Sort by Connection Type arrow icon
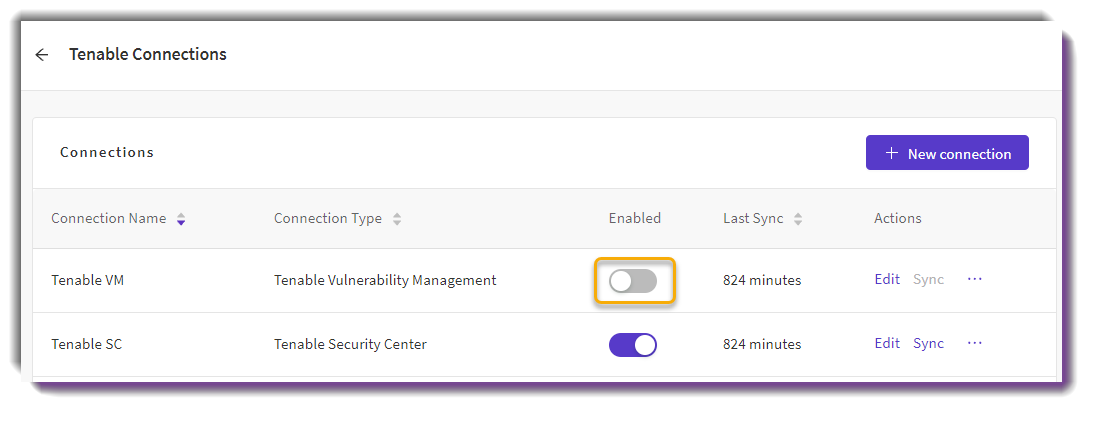The image size is (1104, 424). [397, 219]
